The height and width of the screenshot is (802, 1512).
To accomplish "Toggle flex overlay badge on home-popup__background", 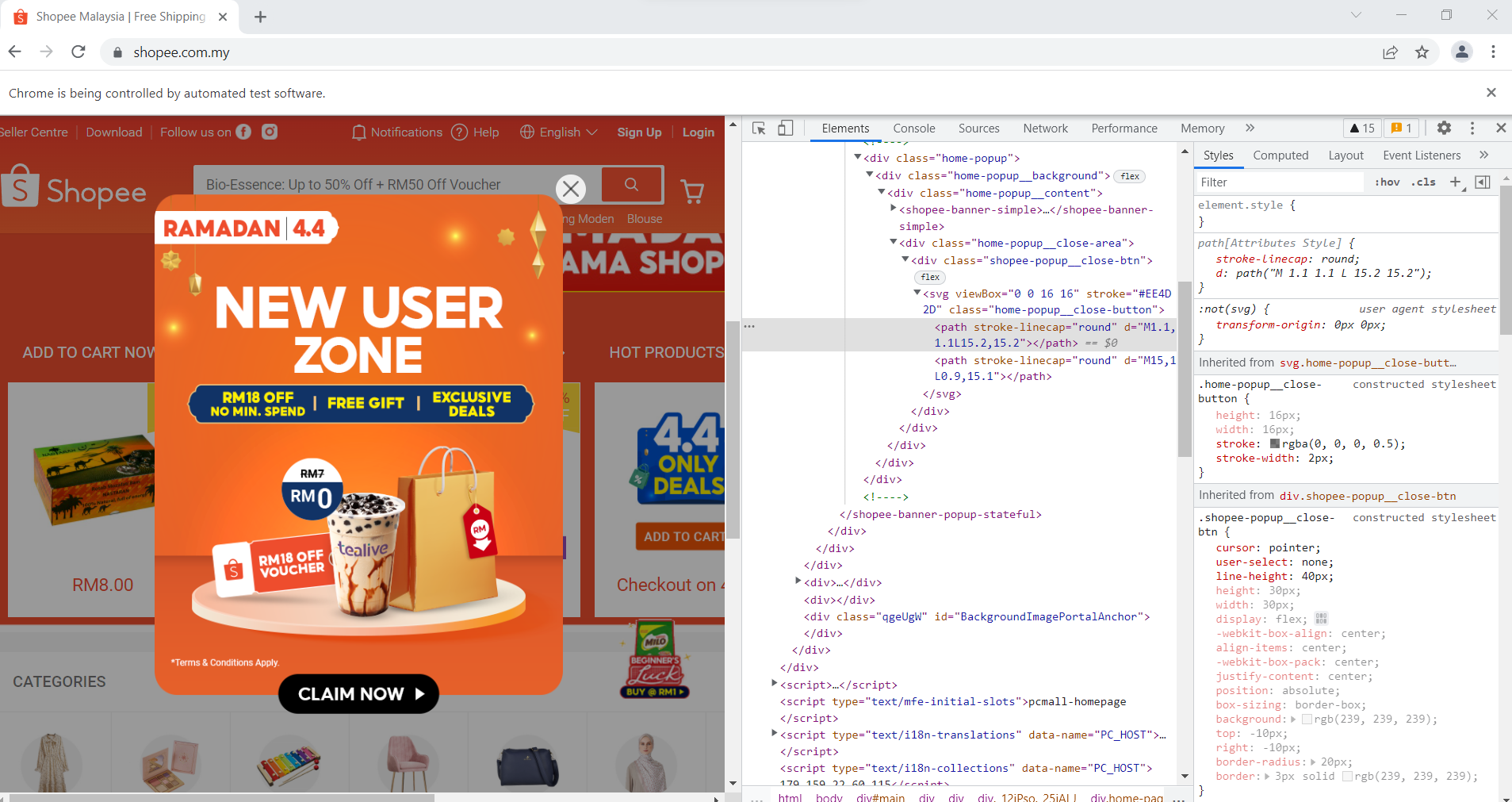I will pos(1130,176).
